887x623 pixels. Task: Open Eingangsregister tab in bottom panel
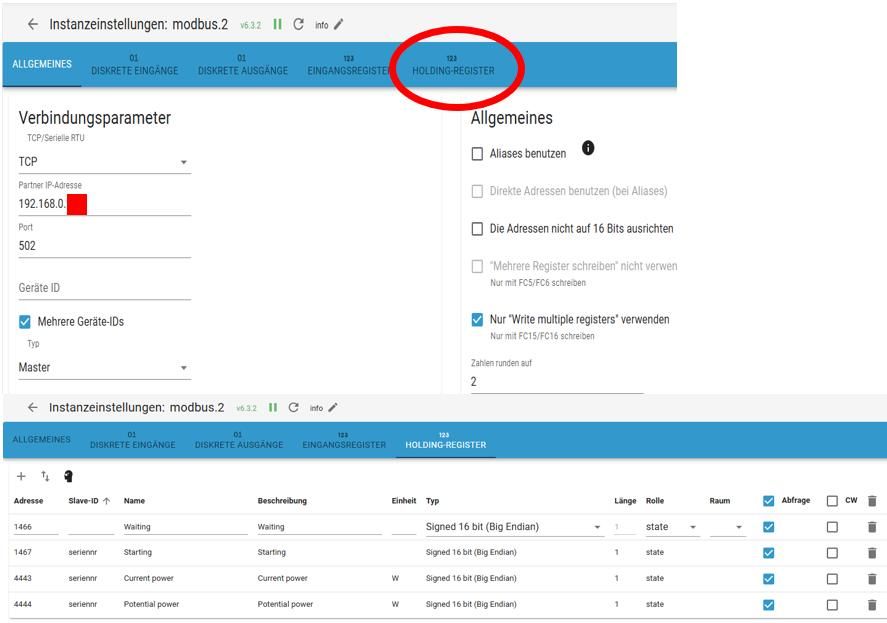[x=344, y=440]
